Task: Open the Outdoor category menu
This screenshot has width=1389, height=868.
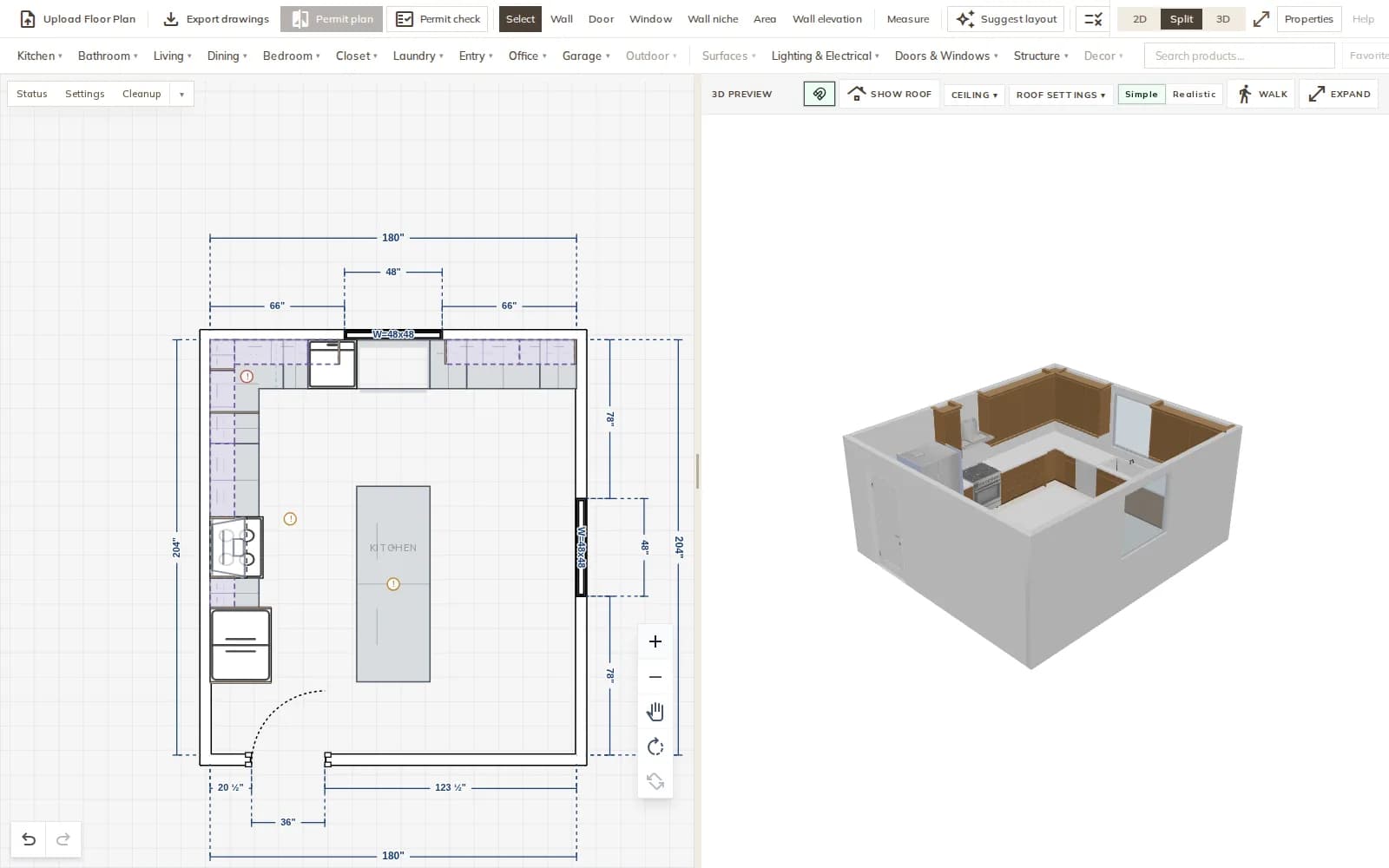Action: [x=651, y=56]
